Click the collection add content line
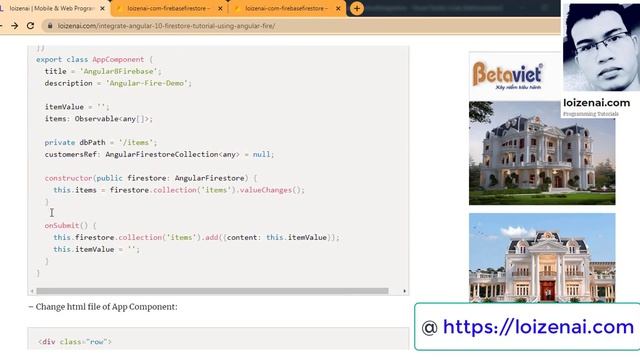The width and height of the screenshot is (640, 360). [196, 238]
